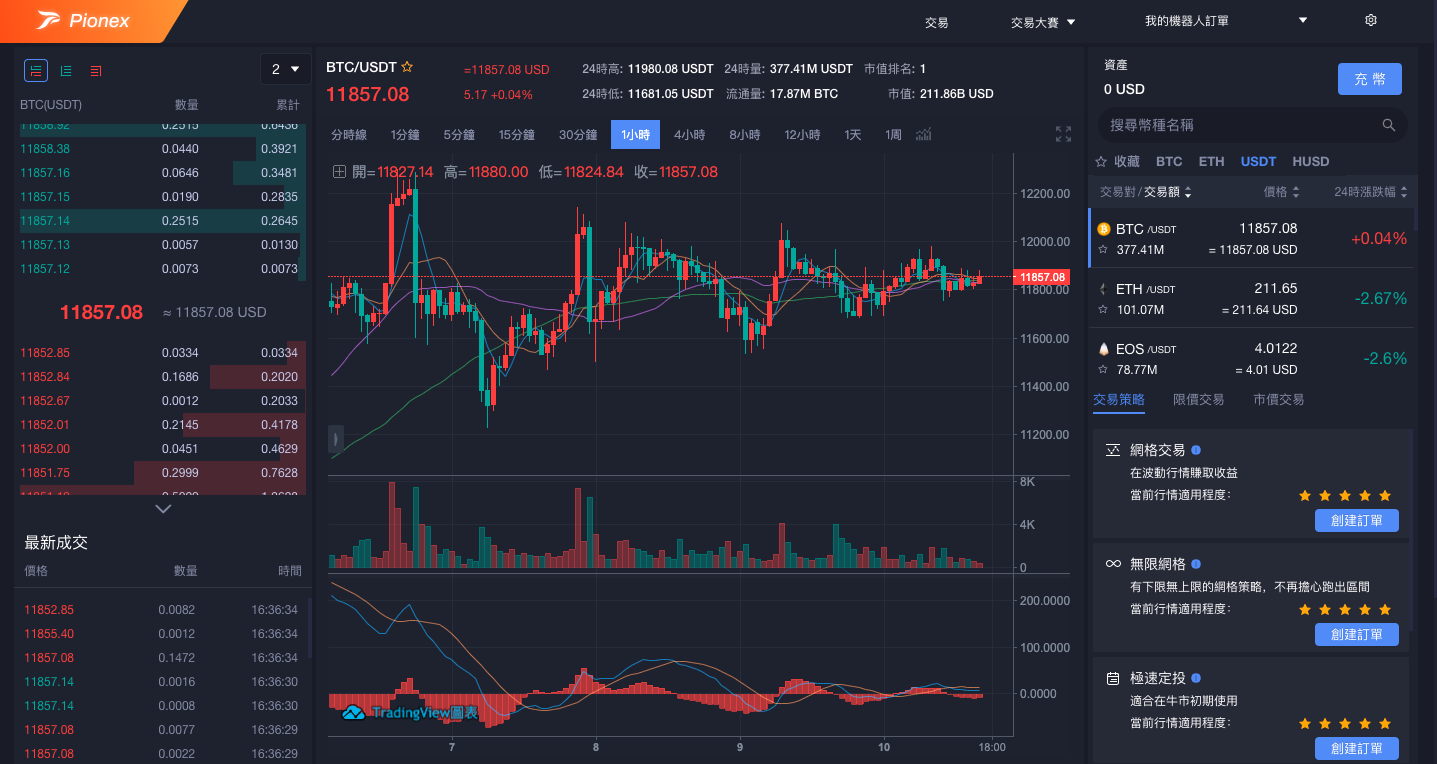Create a 網格交易 order with 創建訂單
Image resolution: width=1437 pixels, height=764 pixels.
(1357, 520)
